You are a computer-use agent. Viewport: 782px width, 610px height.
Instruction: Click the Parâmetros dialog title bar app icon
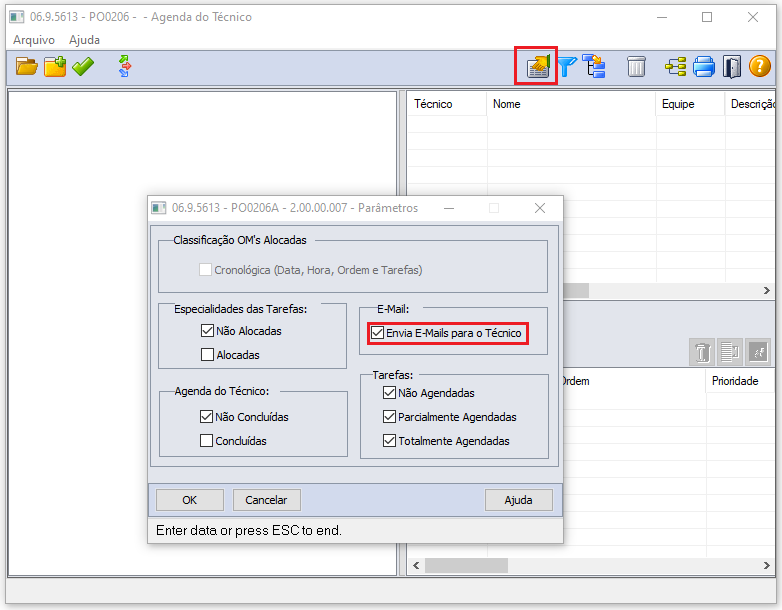159,208
